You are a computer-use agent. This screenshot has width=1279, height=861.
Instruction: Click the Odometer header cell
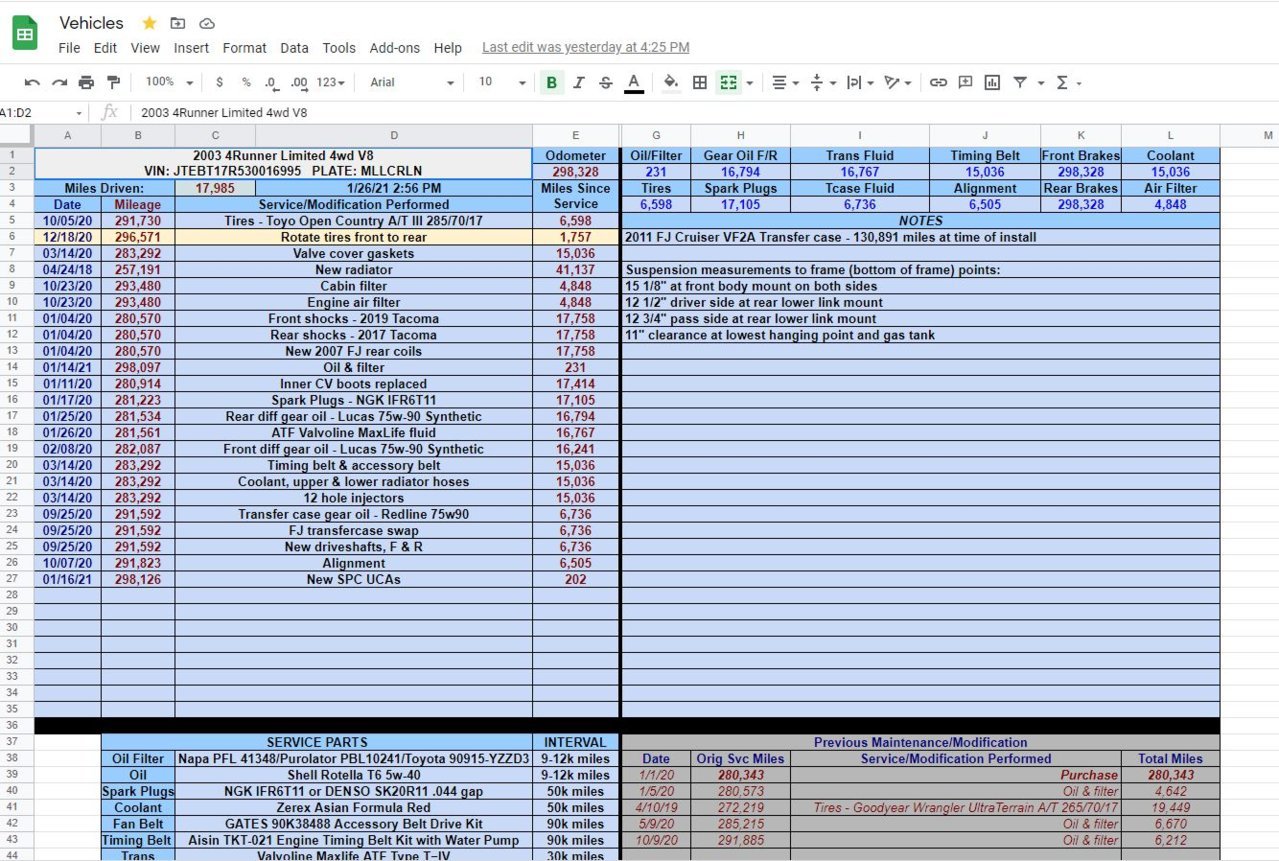click(x=575, y=156)
